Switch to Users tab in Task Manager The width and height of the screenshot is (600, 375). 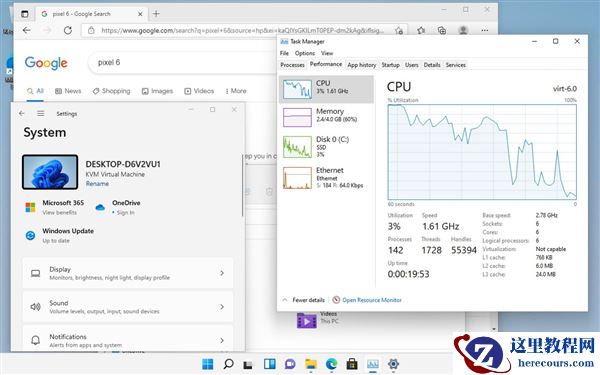pos(412,65)
